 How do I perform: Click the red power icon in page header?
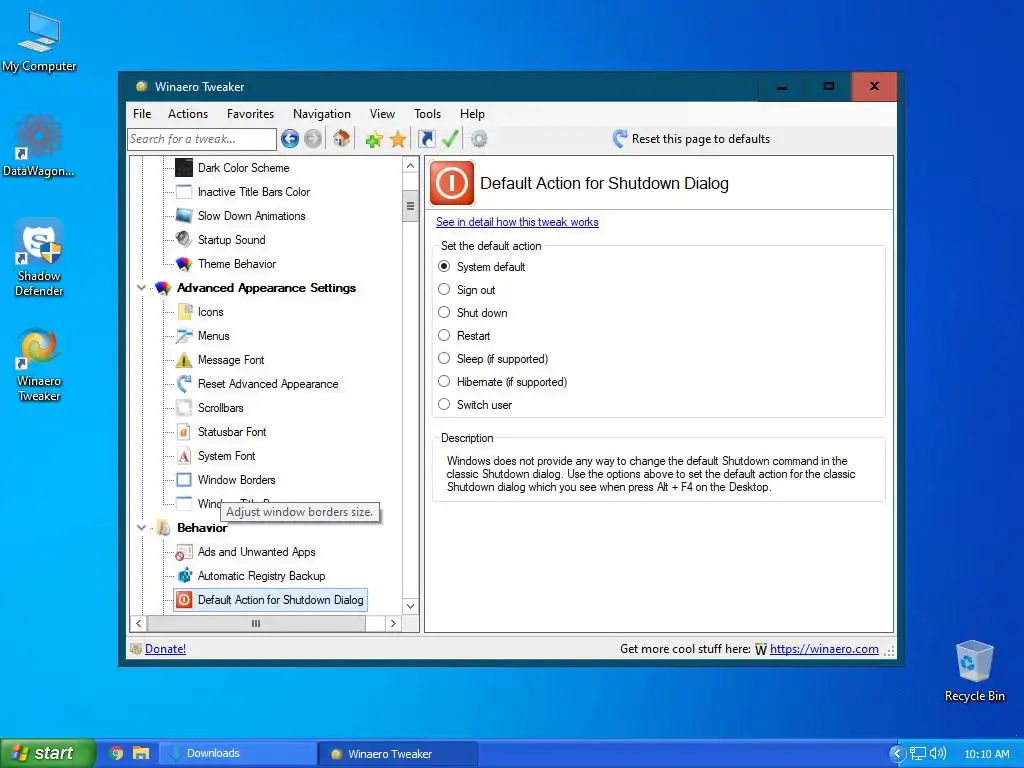click(x=452, y=183)
